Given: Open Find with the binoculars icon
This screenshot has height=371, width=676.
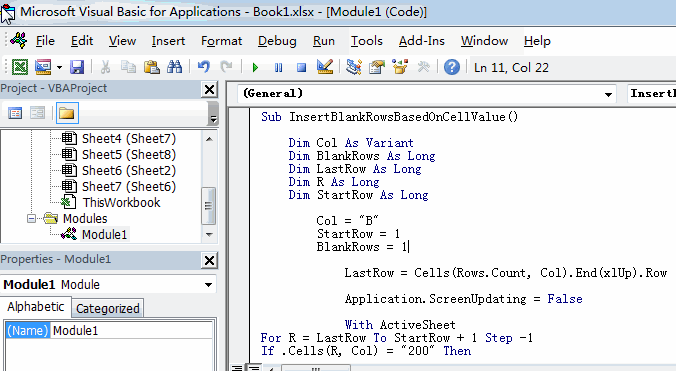Looking at the screenshot, I should (x=175, y=67).
